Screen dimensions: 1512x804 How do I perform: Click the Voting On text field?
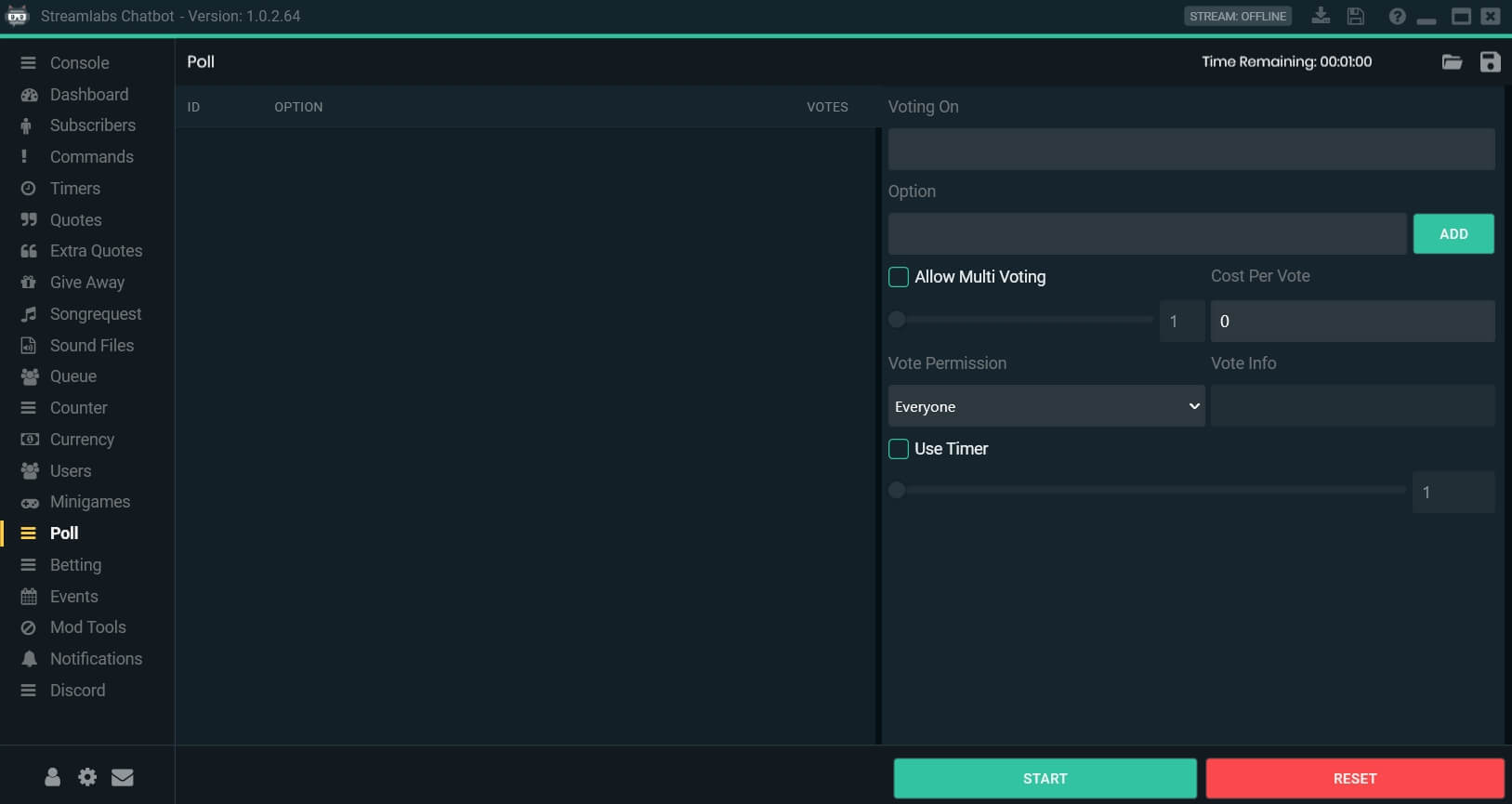point(1190,150)
